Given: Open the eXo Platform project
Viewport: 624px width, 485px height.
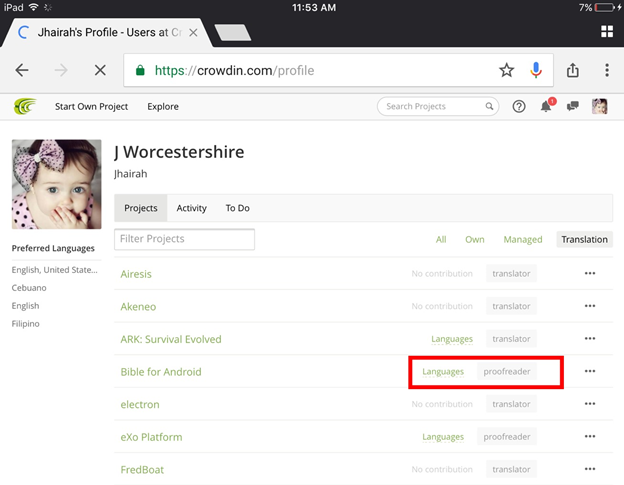Looking at the screenshot, I should click(x=151, y=437).
